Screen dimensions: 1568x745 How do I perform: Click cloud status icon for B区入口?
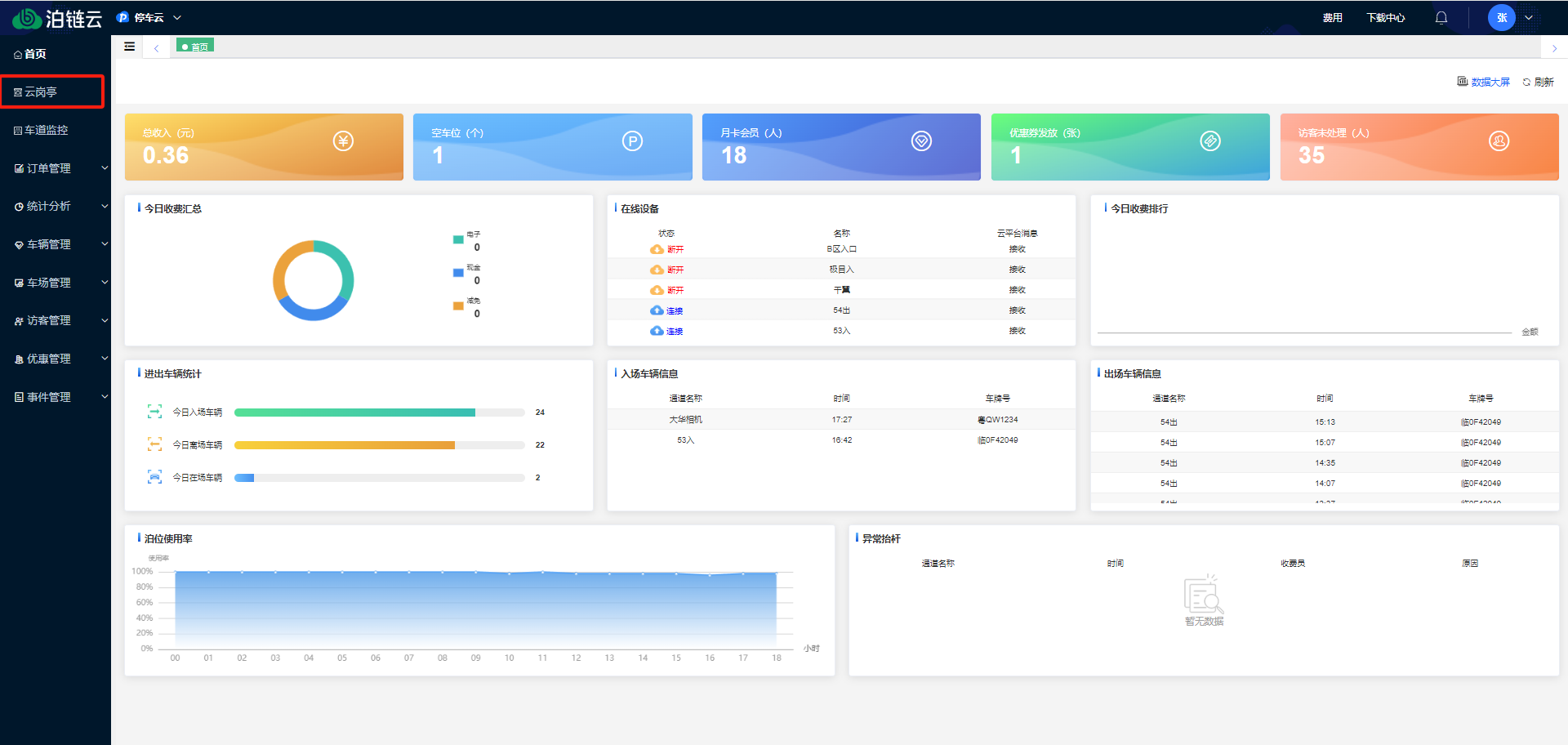(657, 249)
